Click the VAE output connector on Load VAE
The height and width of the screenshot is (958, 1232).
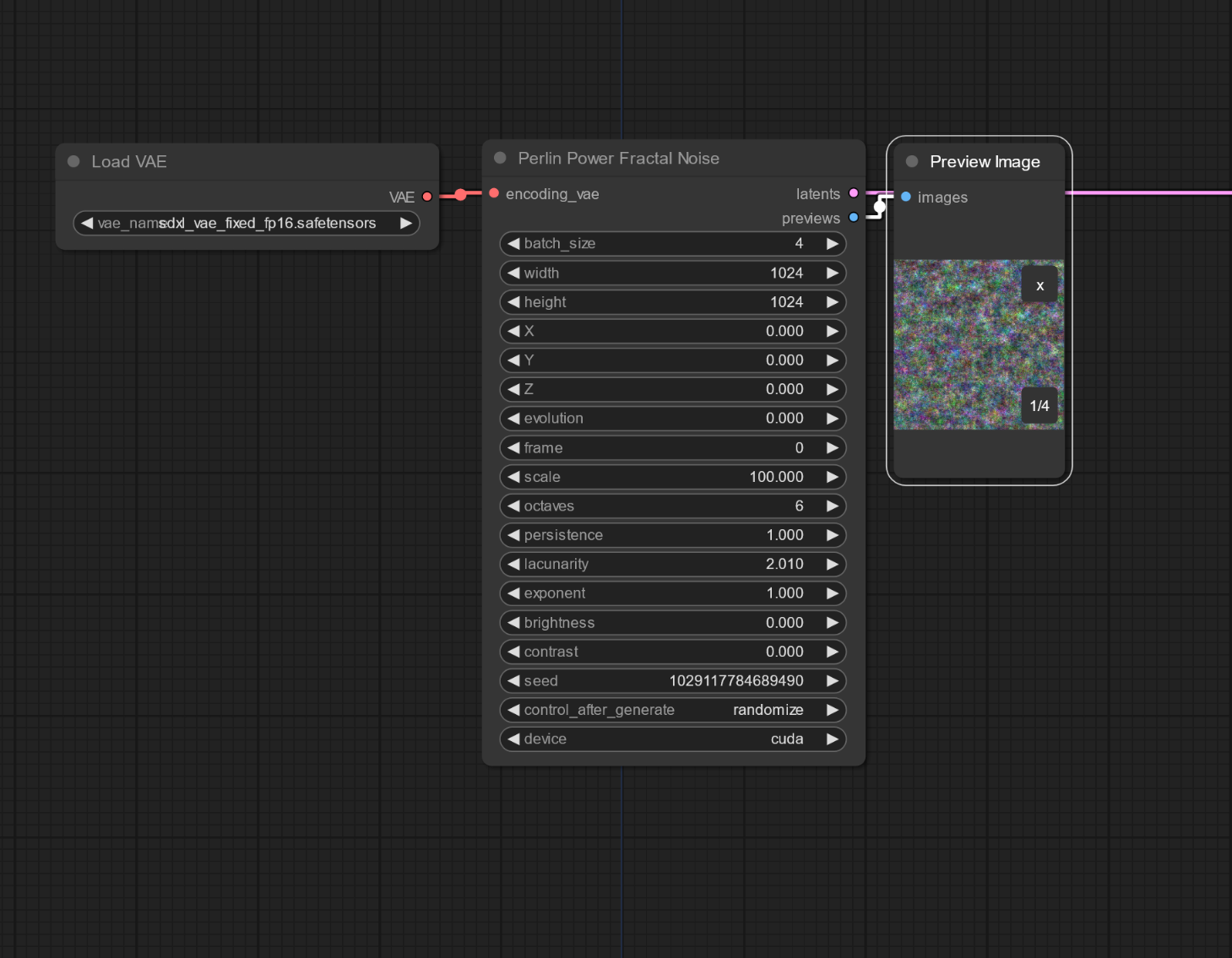coord(427,197)
